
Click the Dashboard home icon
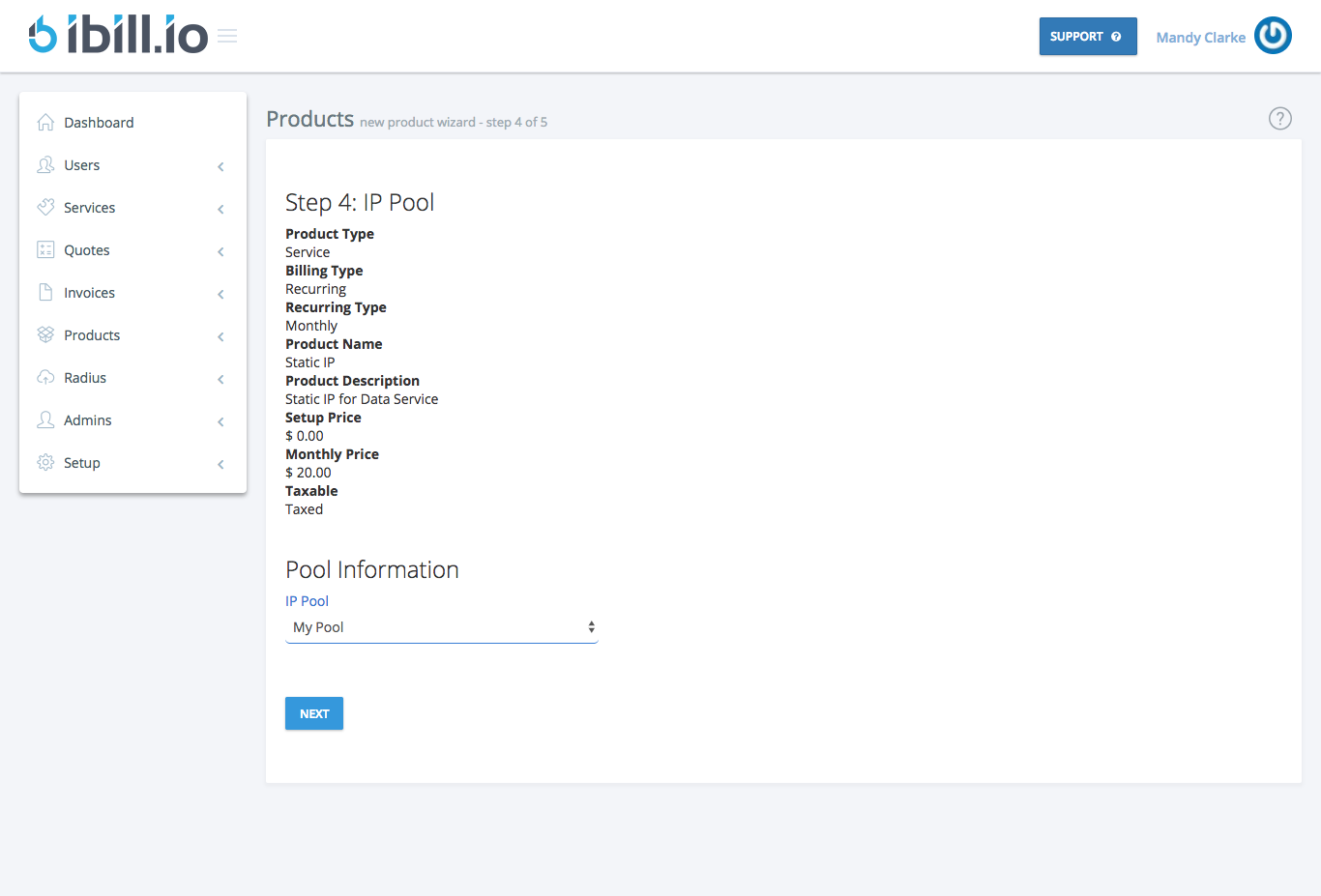pyautogui.click(x=45, y=122)
